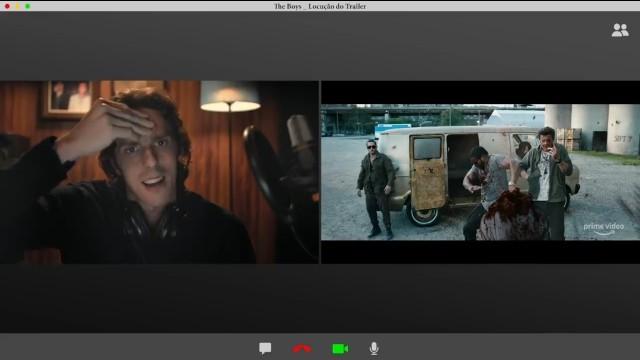End the call with red phone icon

point(302,349)
